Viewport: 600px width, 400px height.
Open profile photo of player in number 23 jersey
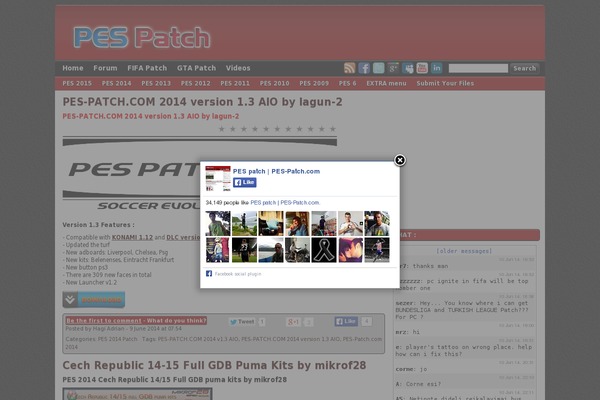pyautogui.click(x=244, y=250)
